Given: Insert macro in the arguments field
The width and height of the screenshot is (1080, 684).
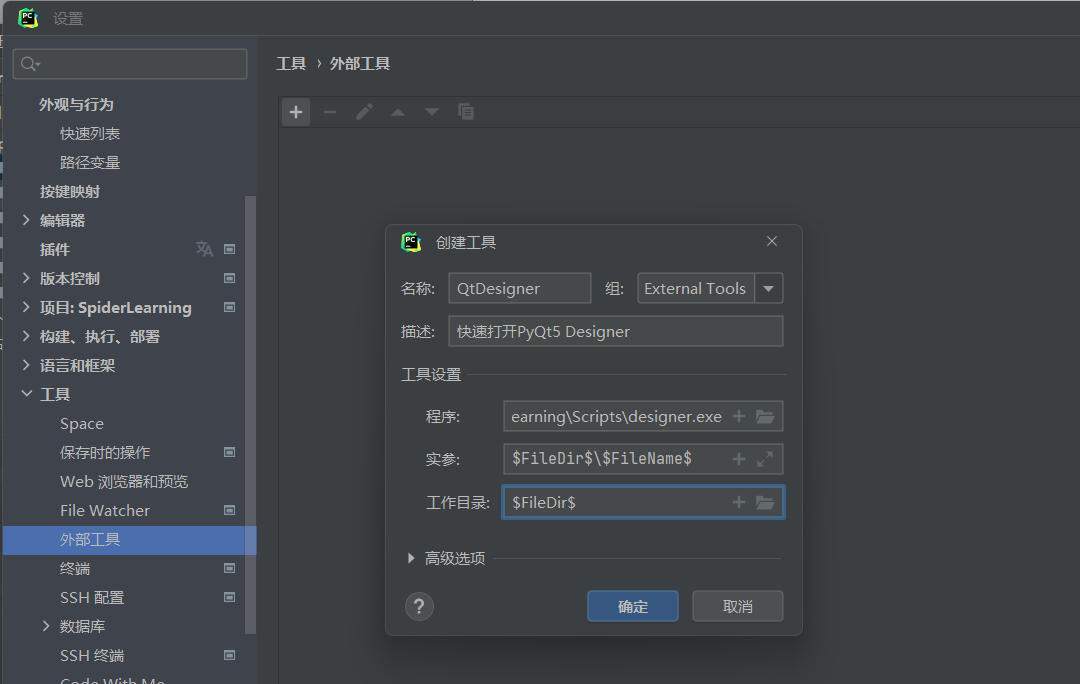Looking at the screenshot, I should (x=739, y=459).
